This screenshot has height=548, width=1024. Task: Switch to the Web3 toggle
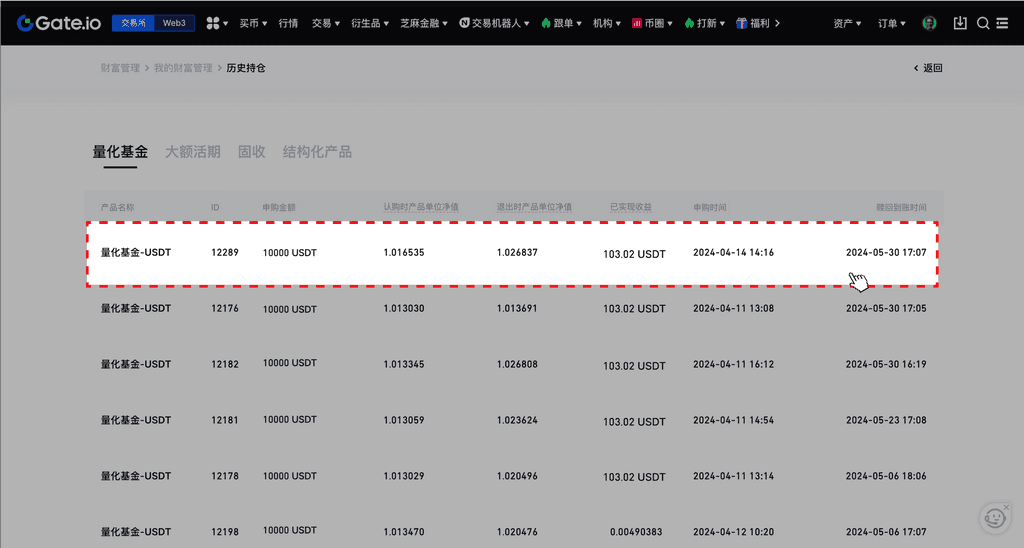pos(173,23)
